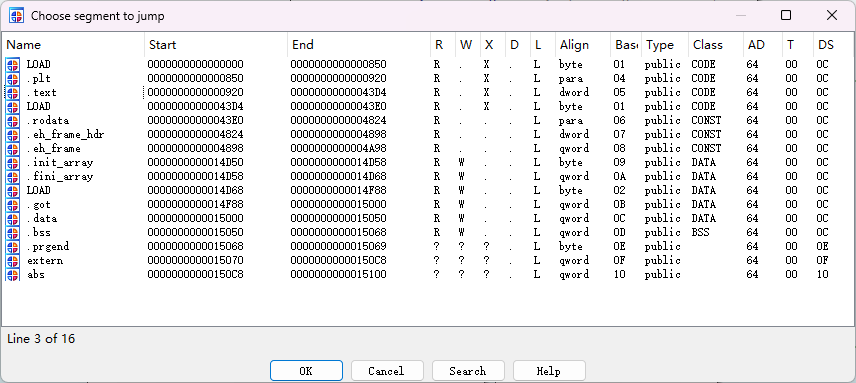The image size is (856, 383).
Task: Click the DS column header
Action: [834, 45]
